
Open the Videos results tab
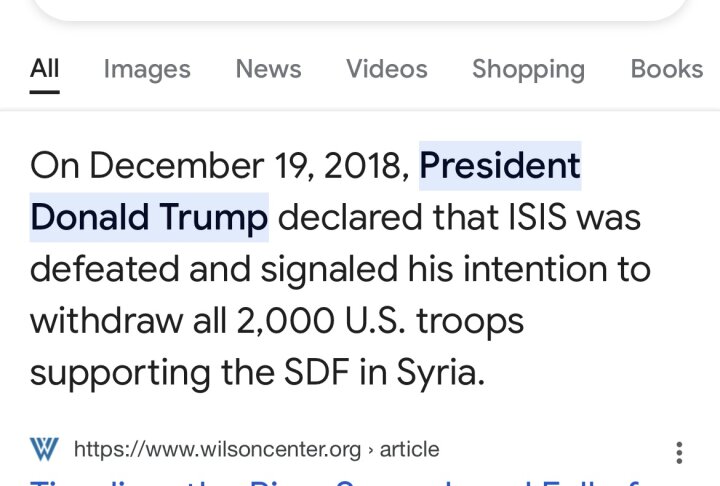click(387, 69)
